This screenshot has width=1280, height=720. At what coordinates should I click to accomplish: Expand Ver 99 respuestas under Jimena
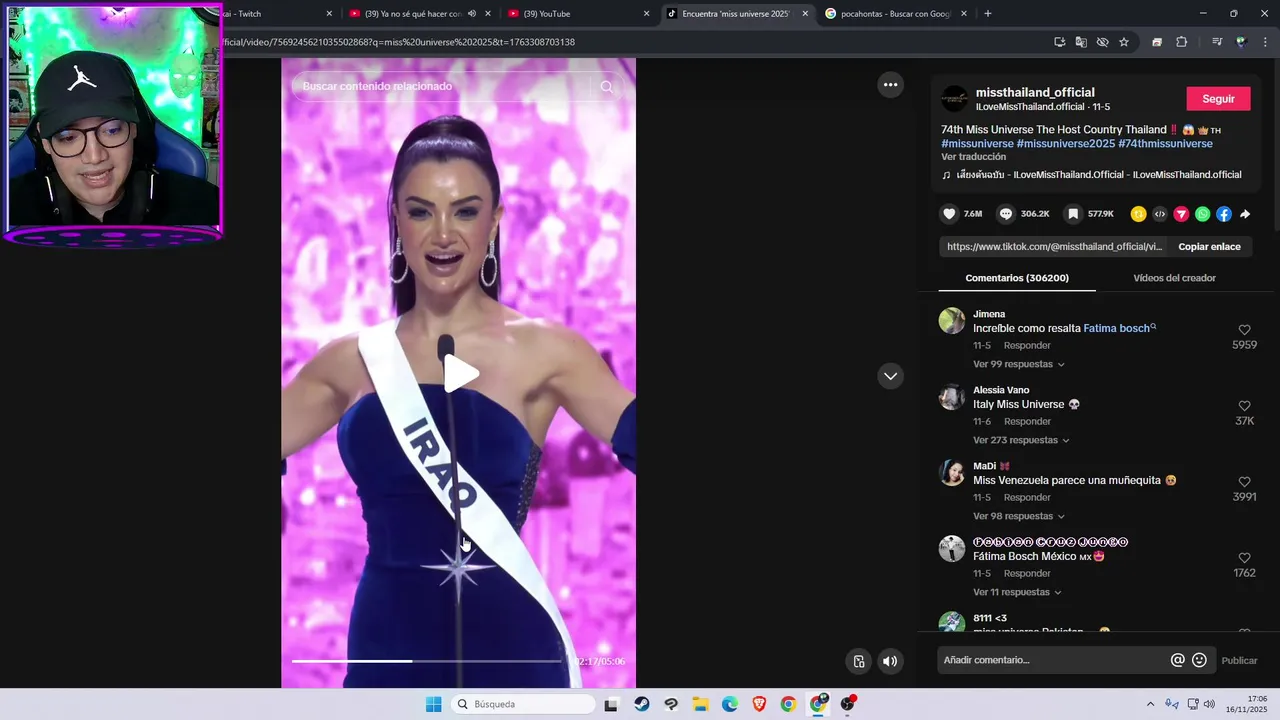(x=1019, y=364)
